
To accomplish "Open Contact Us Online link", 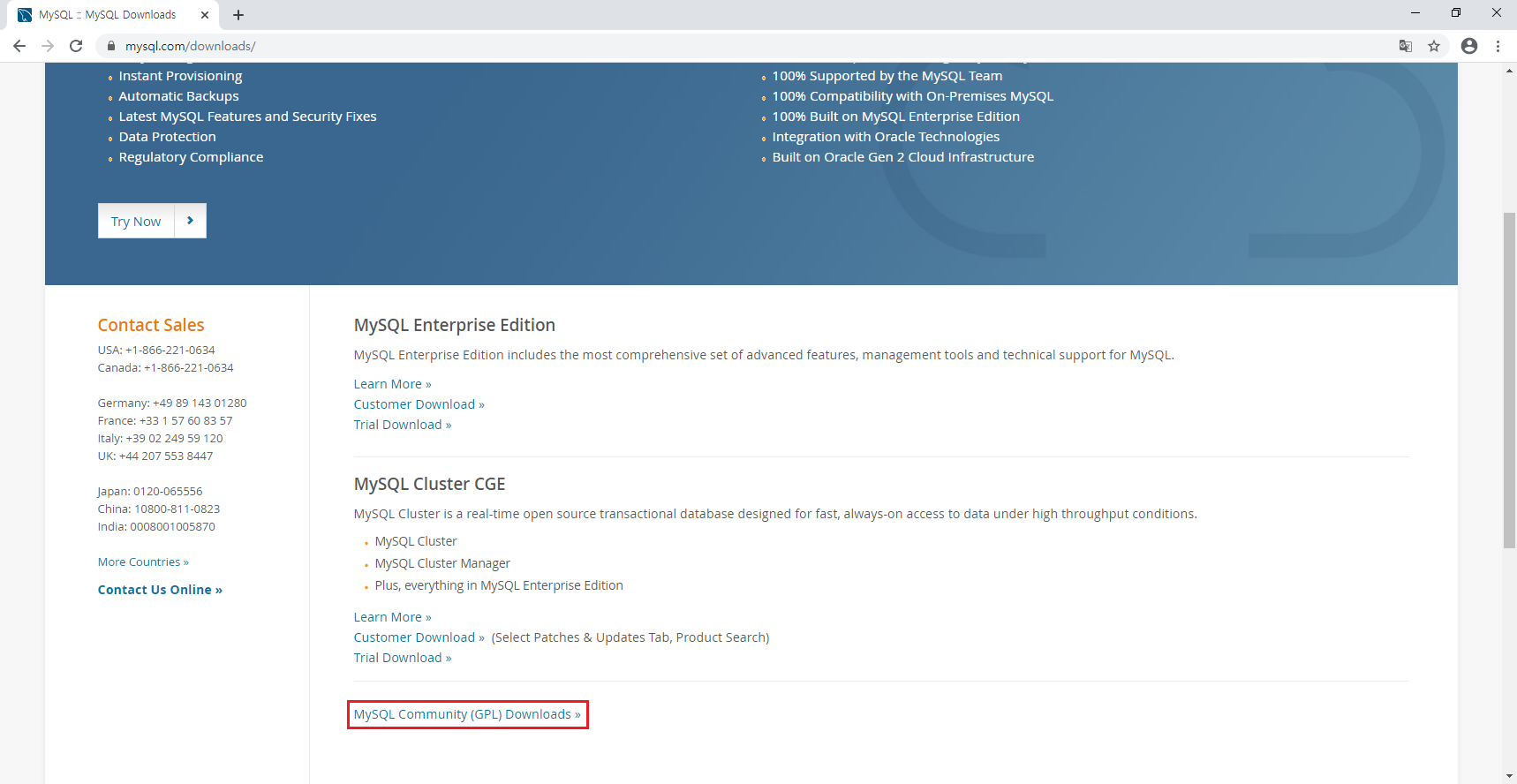I will click(x=160, y=590).
